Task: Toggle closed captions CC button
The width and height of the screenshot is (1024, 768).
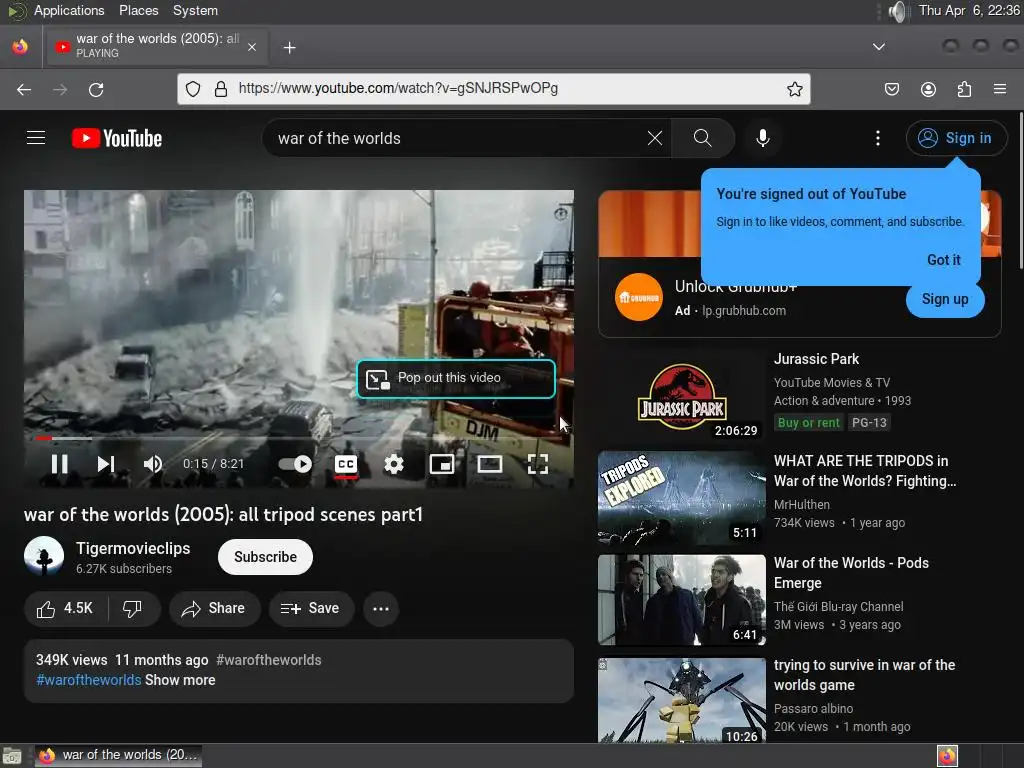Action: [x=345, y=464]
